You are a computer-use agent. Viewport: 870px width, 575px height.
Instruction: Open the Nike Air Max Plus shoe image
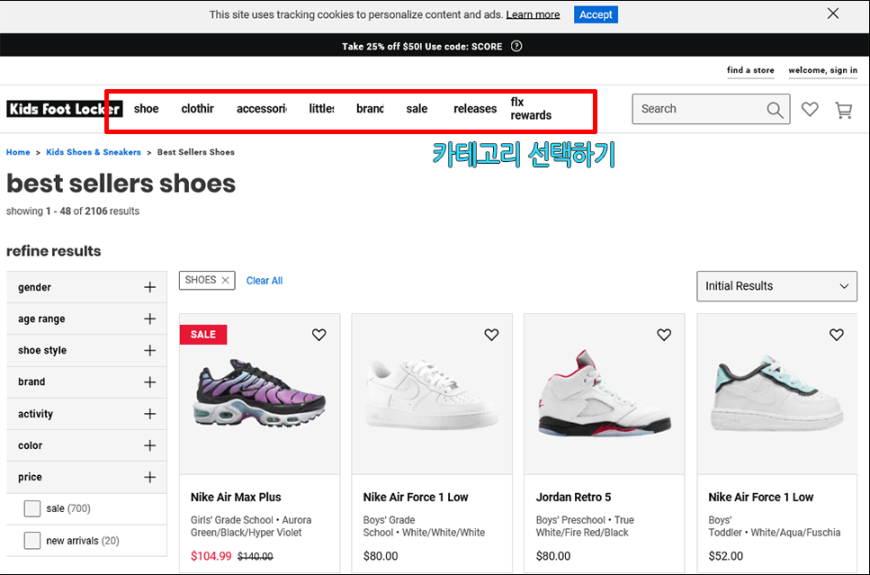click(260, 394)
